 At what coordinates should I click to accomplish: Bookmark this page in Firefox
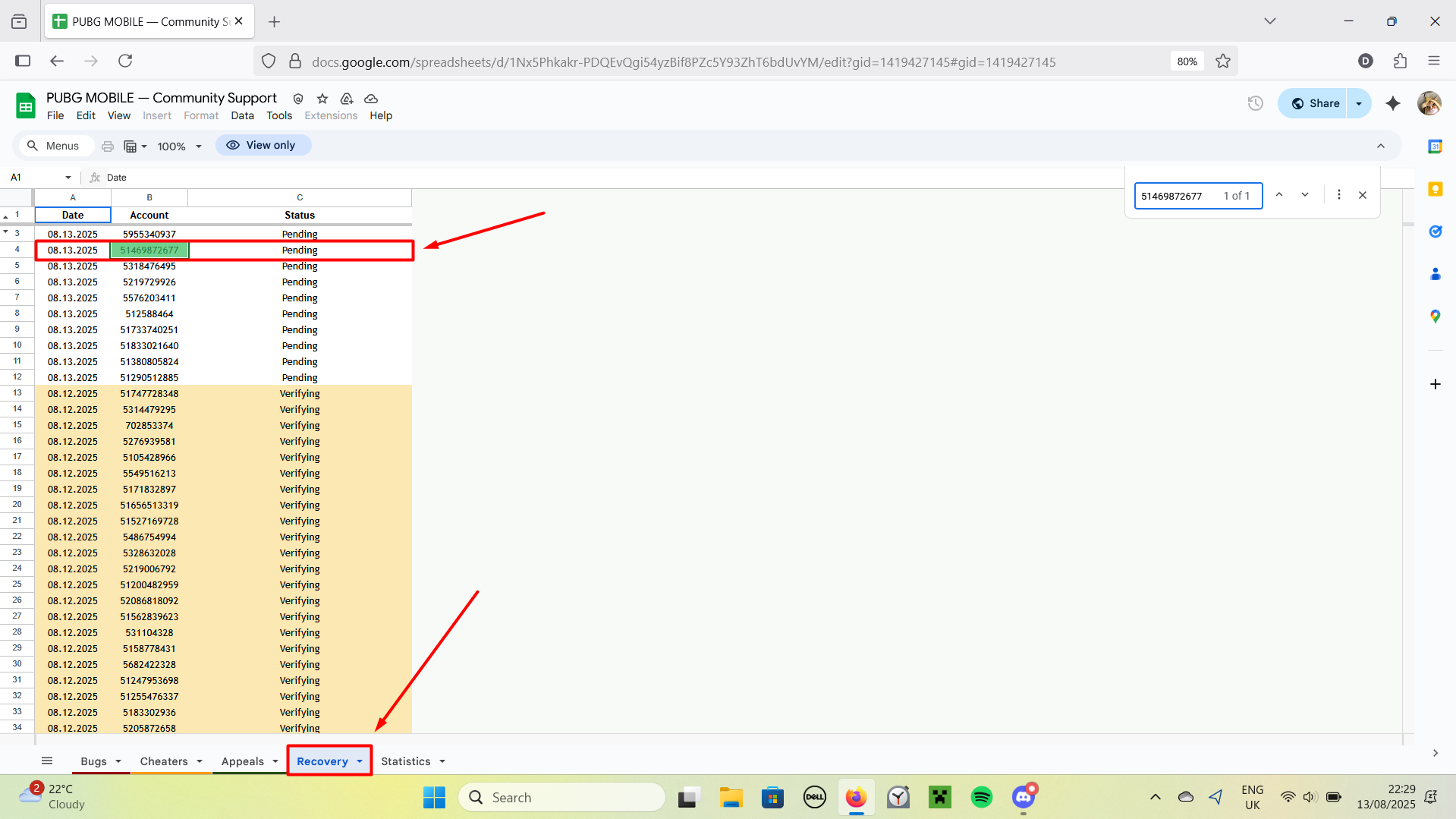pyautogui.click(x=1223, y=61)
